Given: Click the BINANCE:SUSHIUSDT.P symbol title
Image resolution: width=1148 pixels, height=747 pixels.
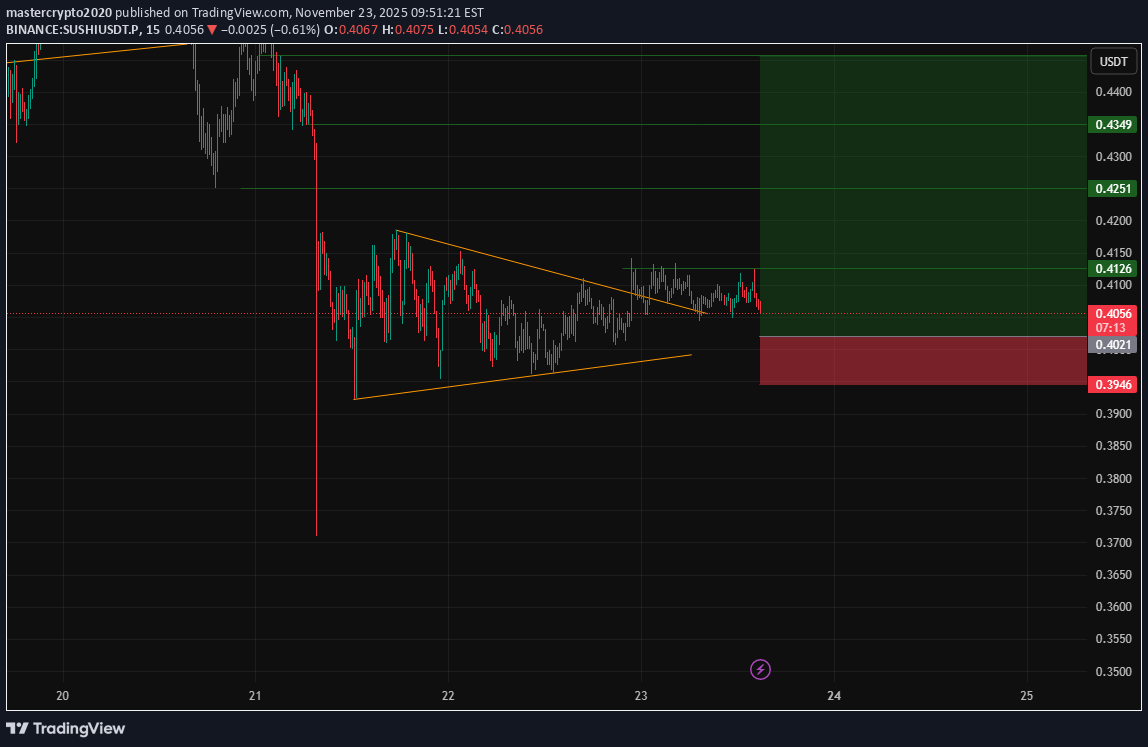Looking at the screenshot, I should click(x=76, y=30).
